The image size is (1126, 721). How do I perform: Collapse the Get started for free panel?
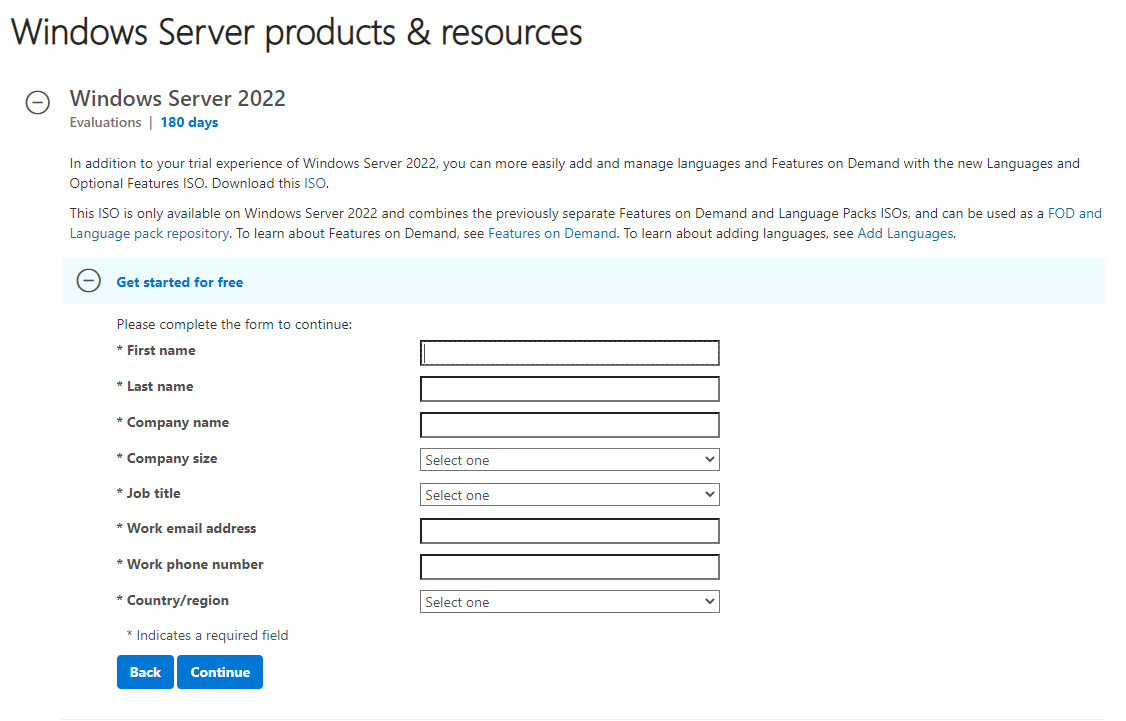(89, 280)
